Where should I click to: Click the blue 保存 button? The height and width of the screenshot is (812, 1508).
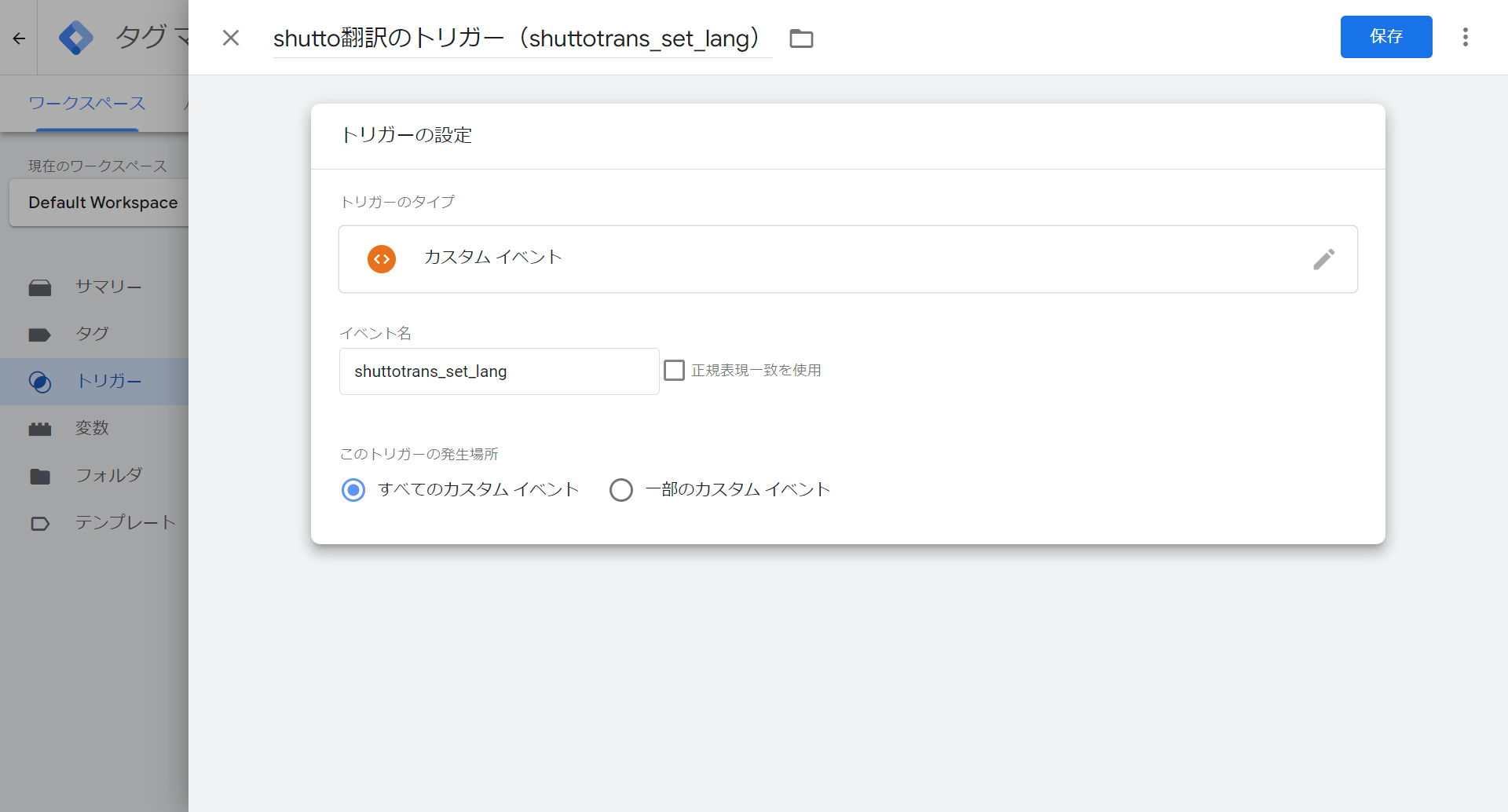1385,37
